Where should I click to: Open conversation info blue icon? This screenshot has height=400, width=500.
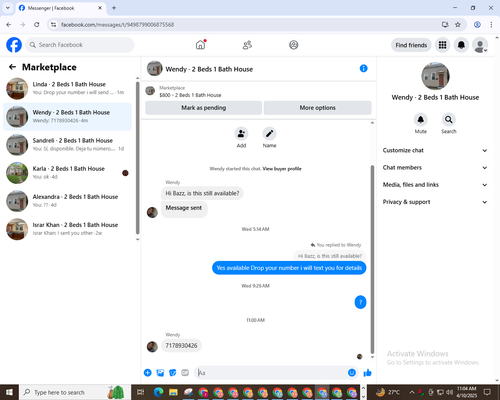tap(364, 69)
